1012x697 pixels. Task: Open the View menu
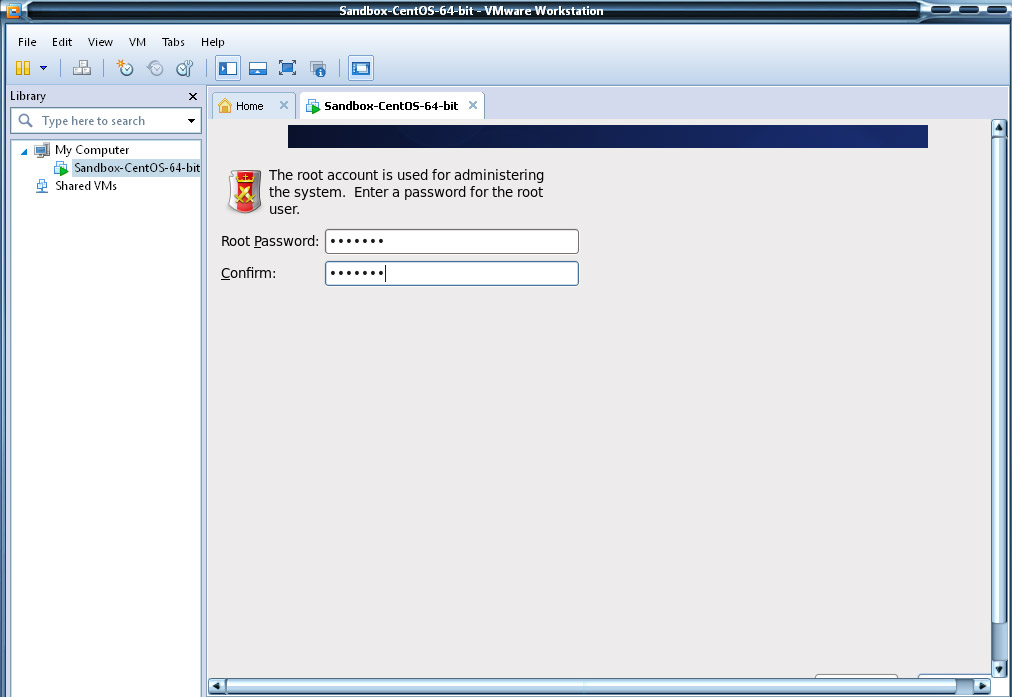pos(100,42)
